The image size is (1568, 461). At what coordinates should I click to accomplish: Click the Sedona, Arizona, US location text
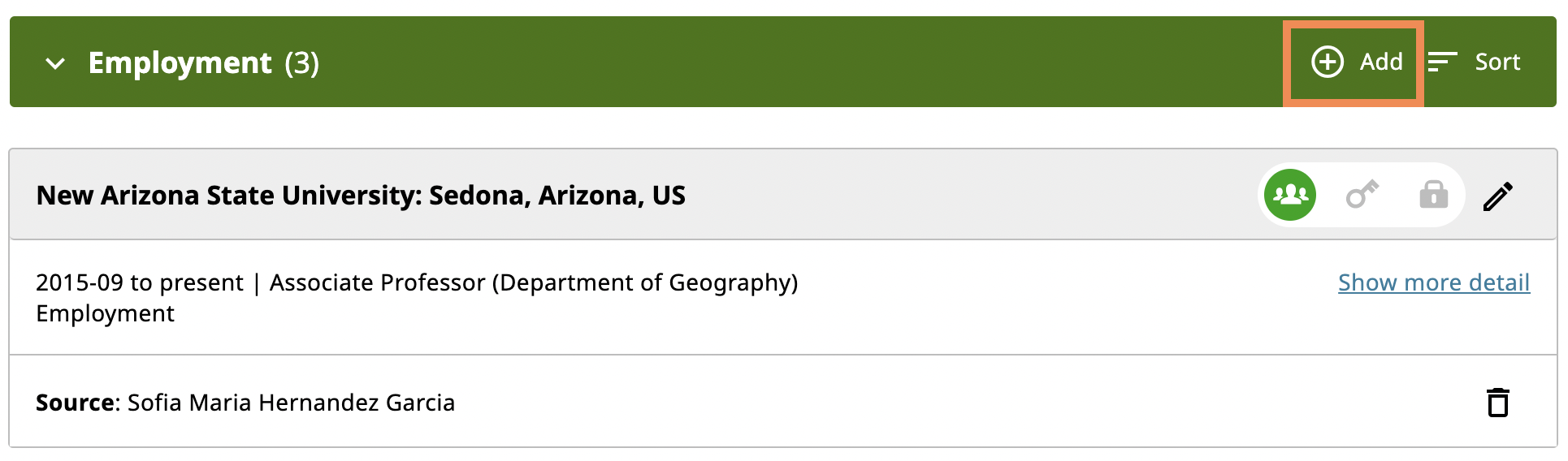(x=557, y=196)
